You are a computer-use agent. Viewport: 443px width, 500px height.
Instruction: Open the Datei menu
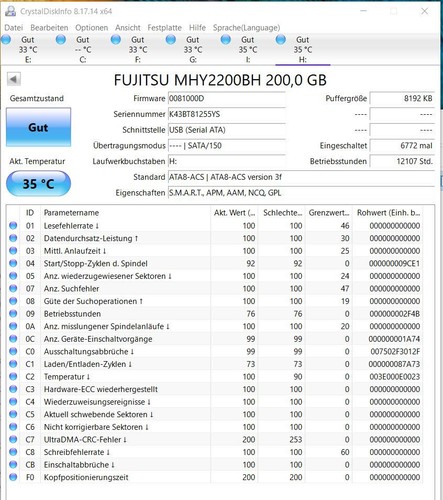(14, 28)
